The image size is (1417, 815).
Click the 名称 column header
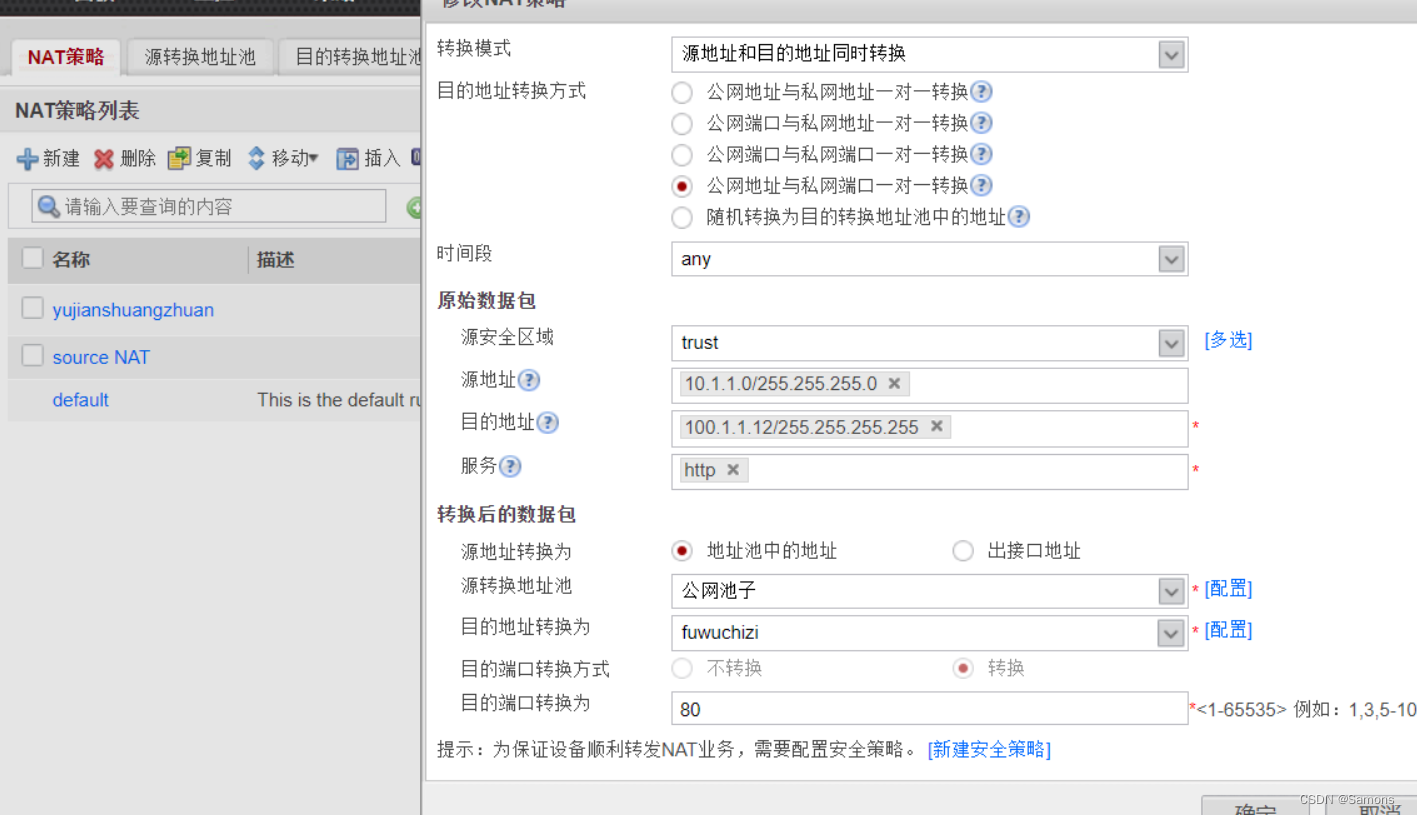pos(71,260)
